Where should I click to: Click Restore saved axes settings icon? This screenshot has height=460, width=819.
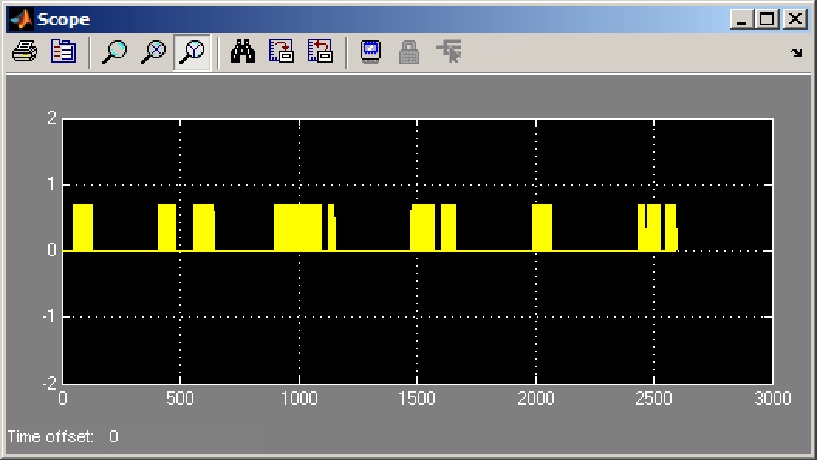320,52
